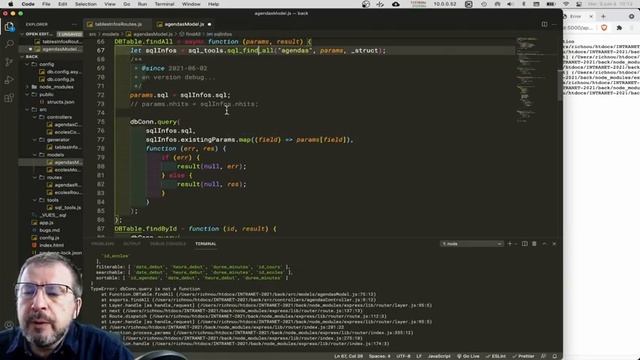Open the Extensions view

[9, 98]
